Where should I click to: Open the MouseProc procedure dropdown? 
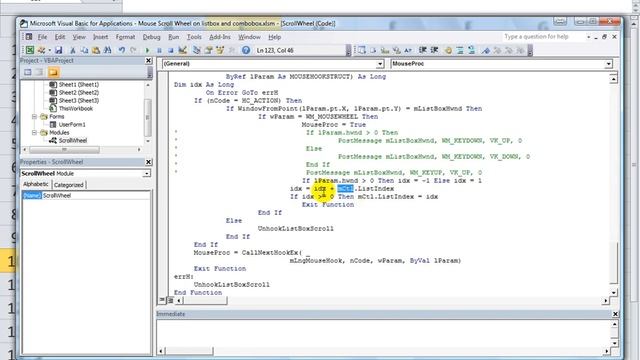(609, 64)
